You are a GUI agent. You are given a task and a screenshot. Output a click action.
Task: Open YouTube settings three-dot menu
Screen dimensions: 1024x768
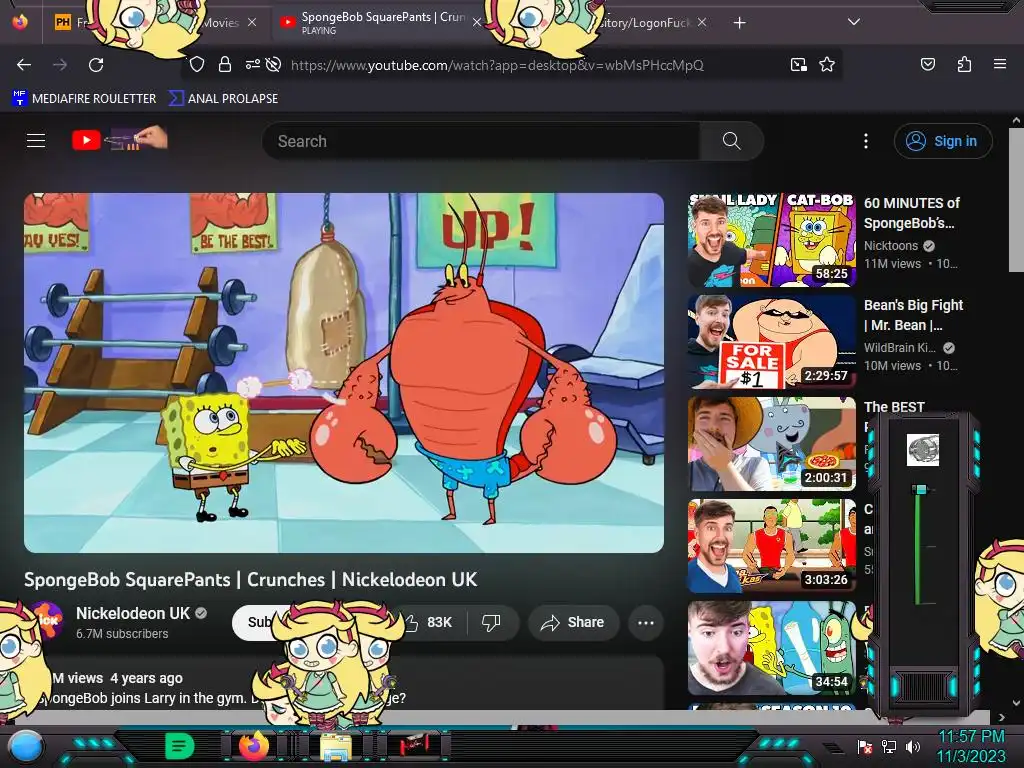pyautogui.click(x=866, y=141)
